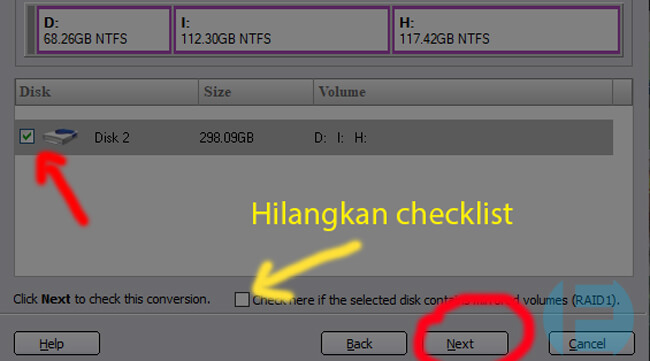Click the 298.09GB size value
Image resolution: width=650 pixels, height=361 pixels.
click(x=226, y=137)
